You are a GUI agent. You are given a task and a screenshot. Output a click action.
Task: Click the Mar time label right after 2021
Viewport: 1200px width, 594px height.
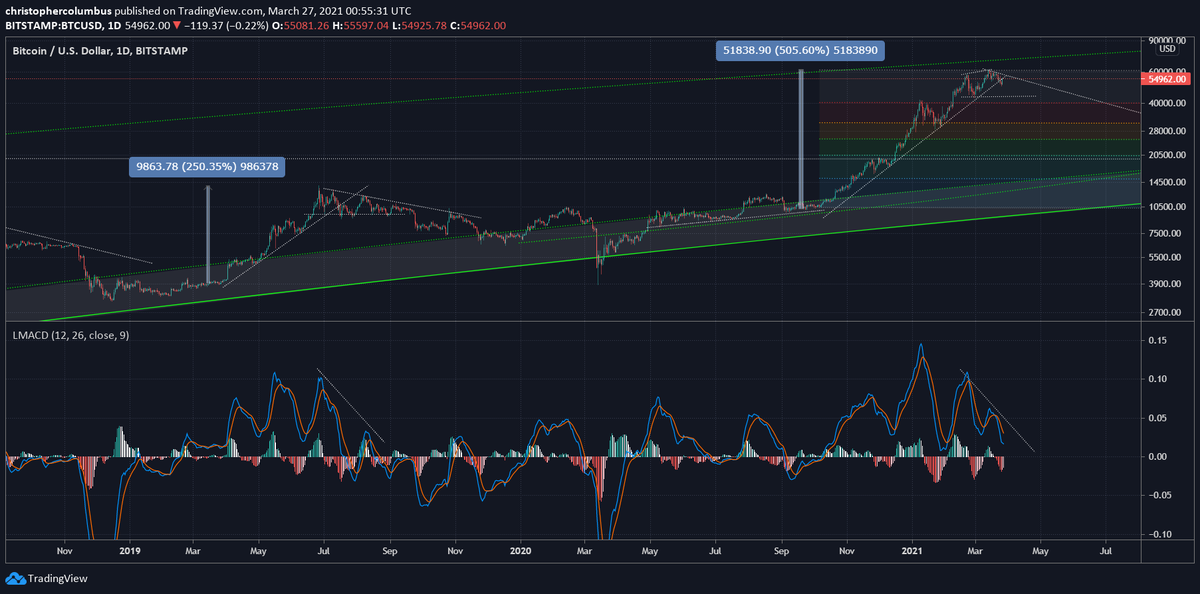point(975,550)
